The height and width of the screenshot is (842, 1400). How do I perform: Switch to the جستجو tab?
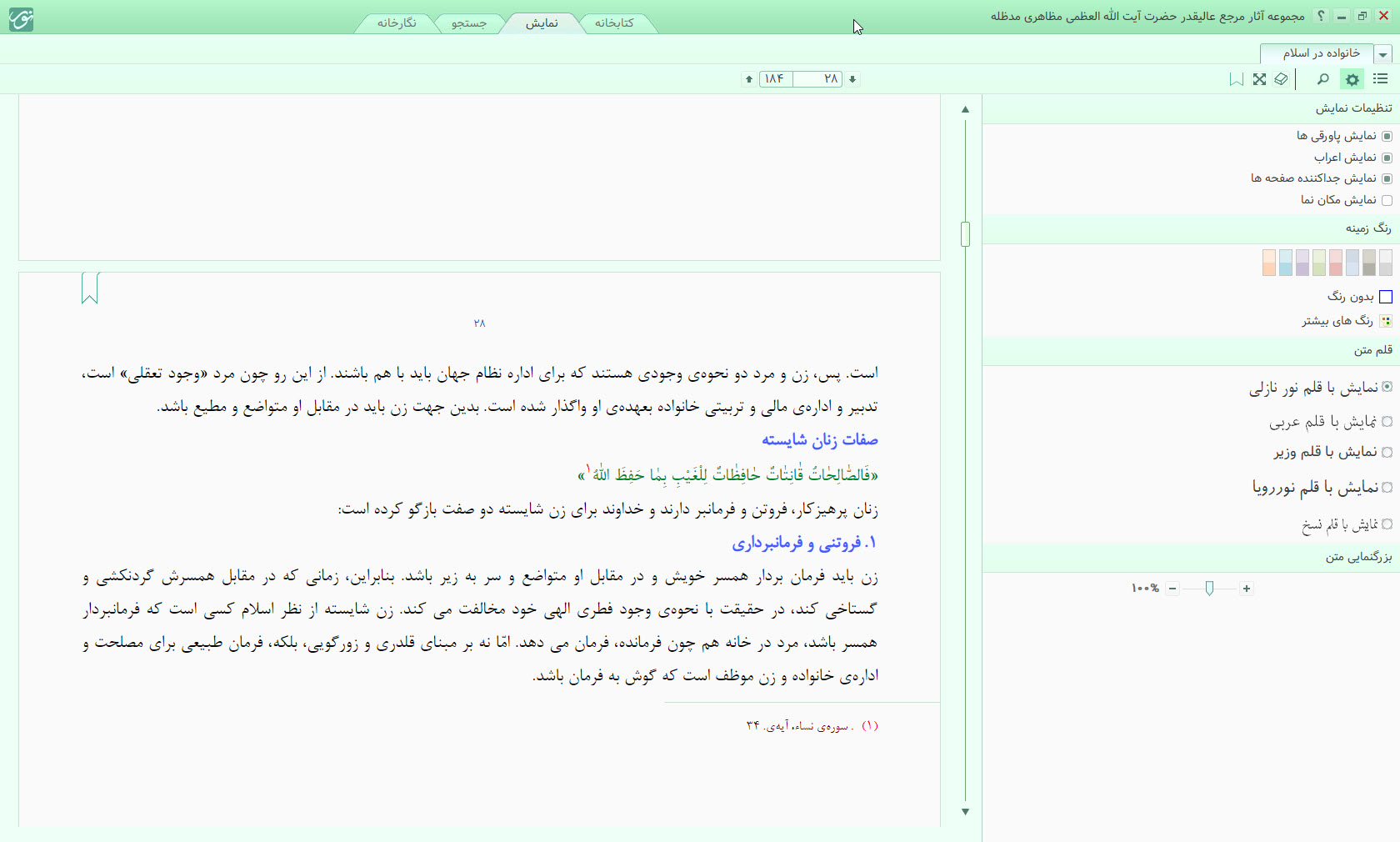point(469,23)
